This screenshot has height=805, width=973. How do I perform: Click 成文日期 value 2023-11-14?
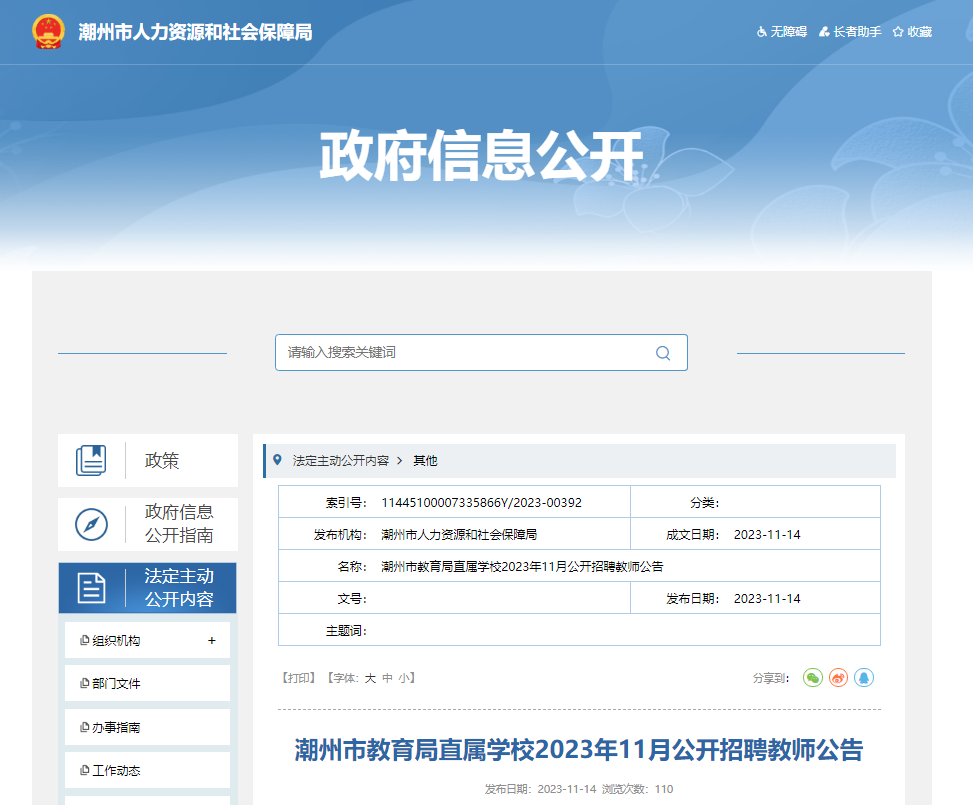(x=767, y=534)
